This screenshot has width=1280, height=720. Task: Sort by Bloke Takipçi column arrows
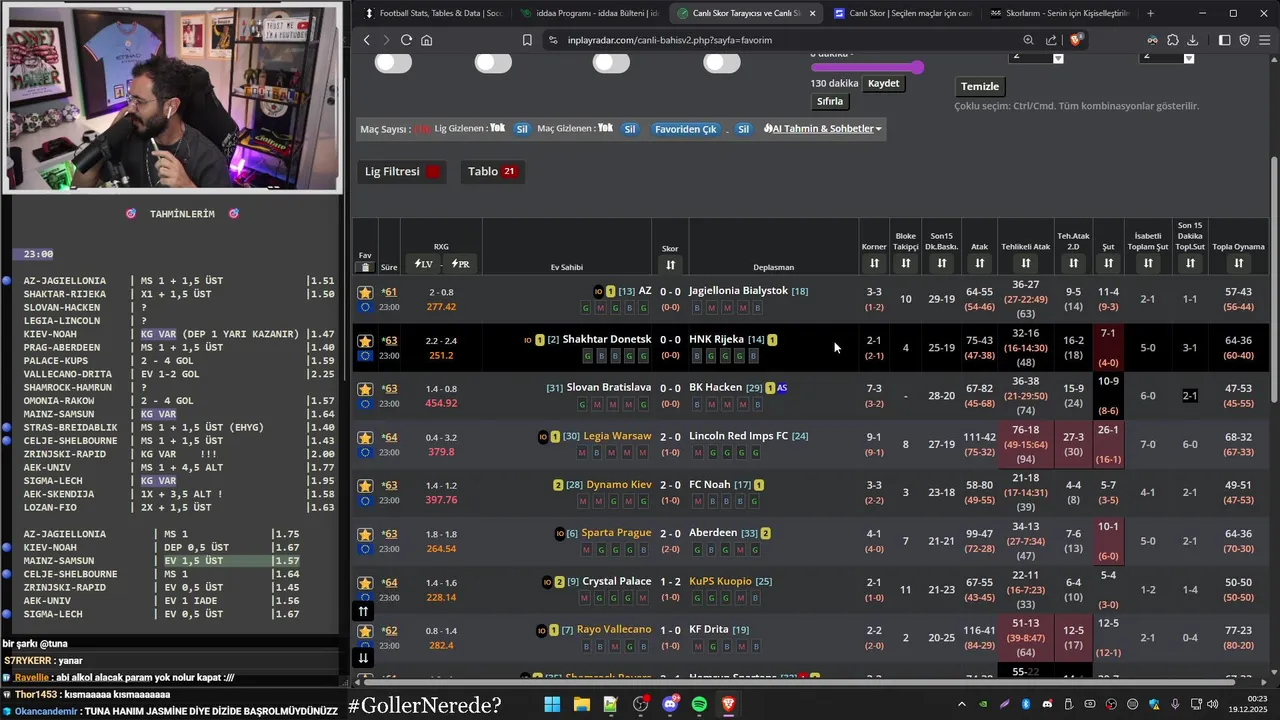[905, 263]
